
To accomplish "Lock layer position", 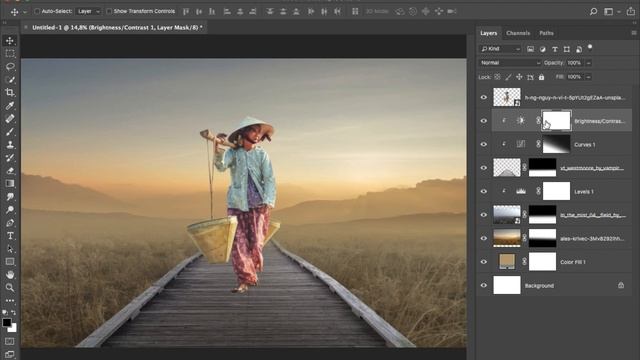I will pos(519,77).
